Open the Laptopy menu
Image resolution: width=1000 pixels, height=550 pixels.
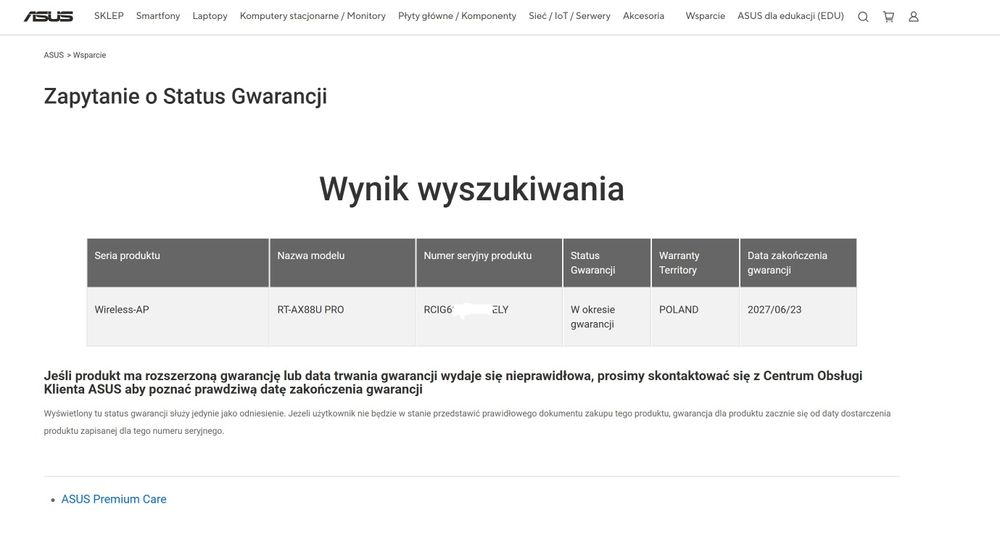pos(210,16)
